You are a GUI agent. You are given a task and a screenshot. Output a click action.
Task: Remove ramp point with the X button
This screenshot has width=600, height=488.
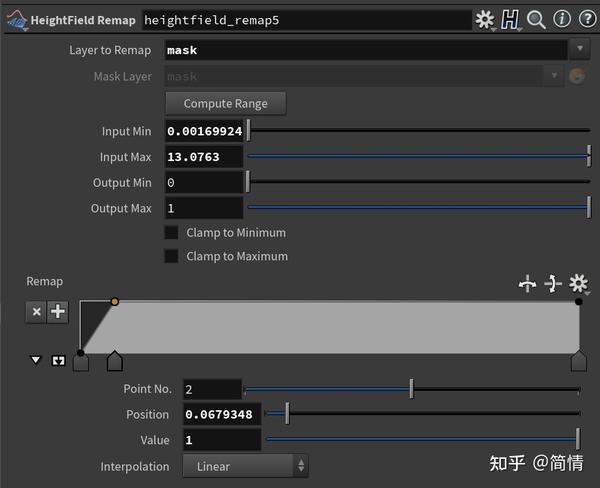pyautogui.click(x=37, y=312)
